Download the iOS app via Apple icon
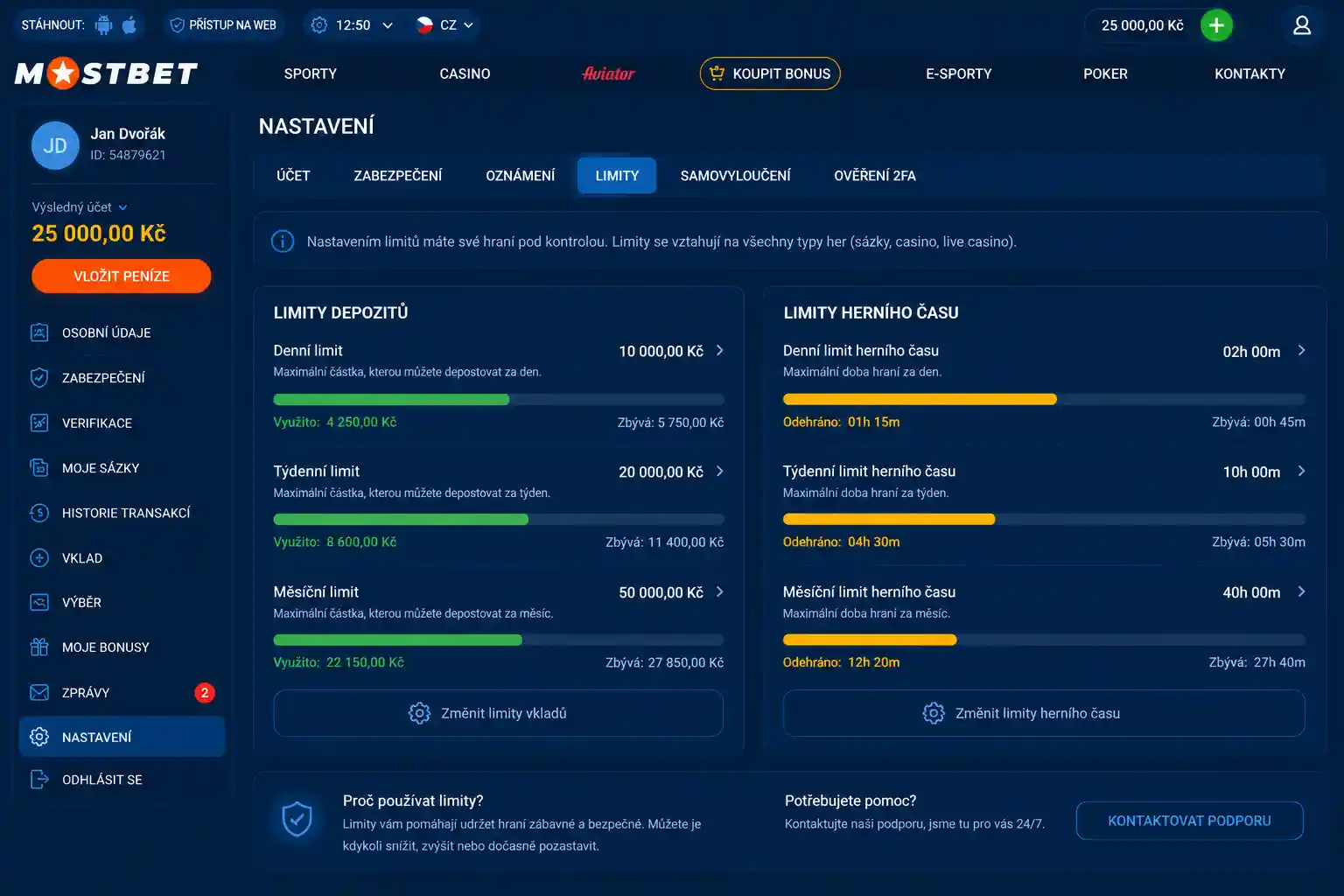 pos(129,24)
